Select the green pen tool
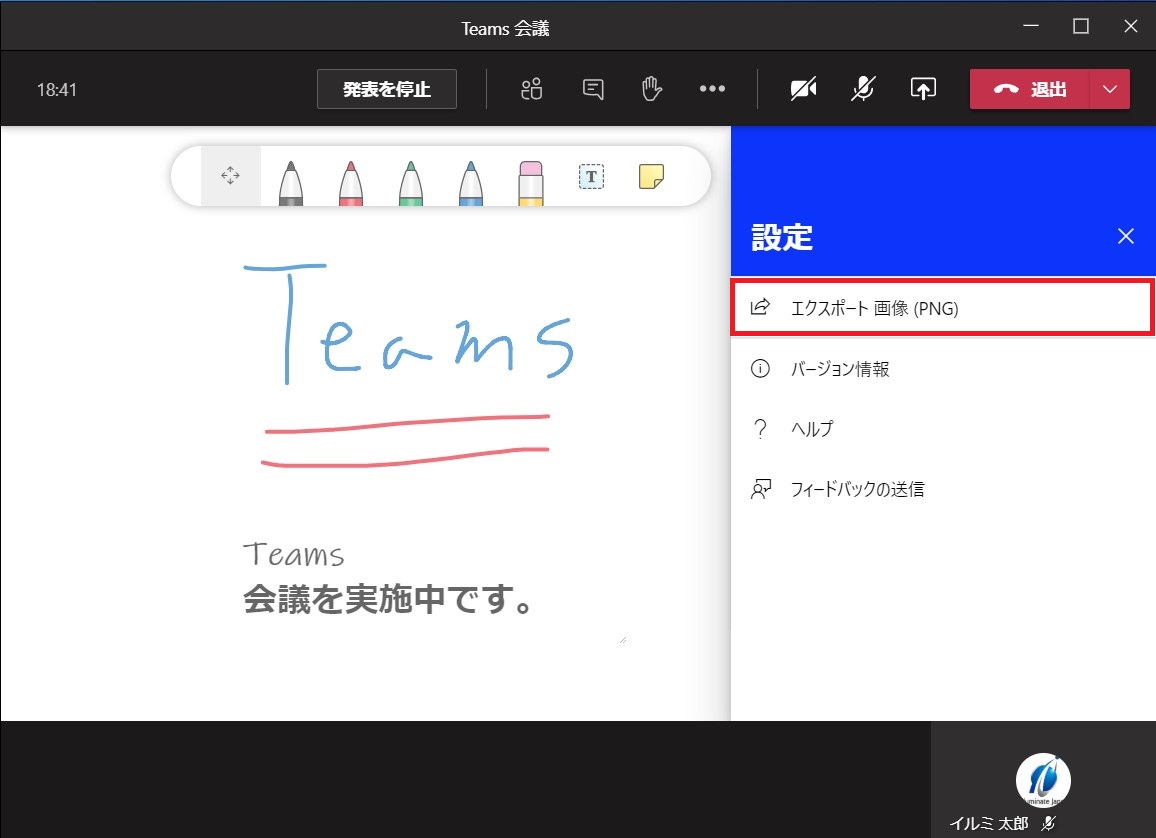This screenshot has width=1156, height=838. tap(411, 182)
